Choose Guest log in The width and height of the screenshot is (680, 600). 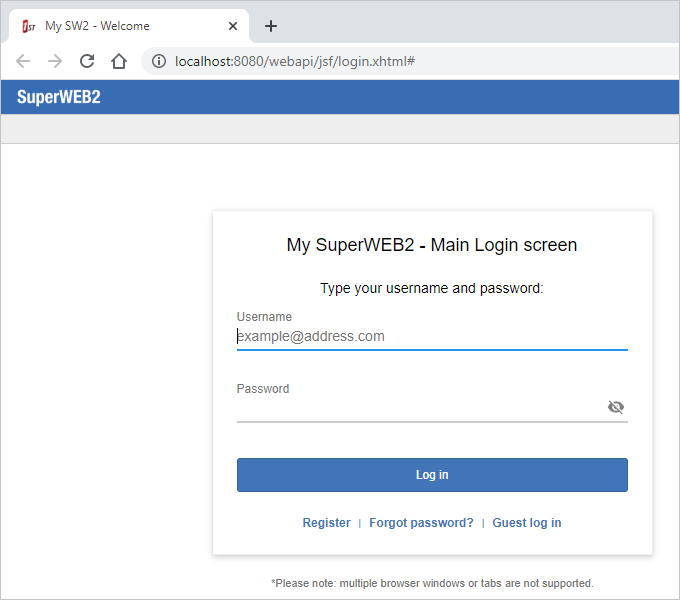527,523
